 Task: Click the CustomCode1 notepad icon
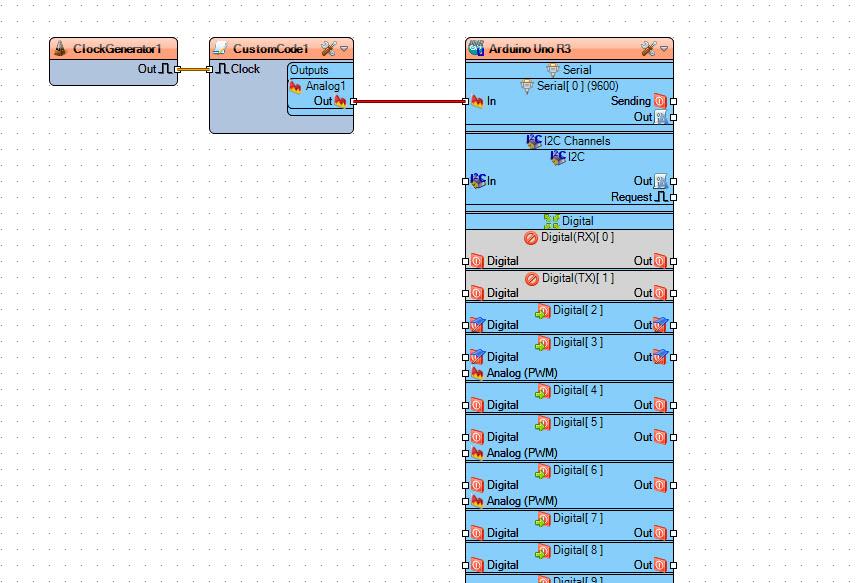coord(220,49)
